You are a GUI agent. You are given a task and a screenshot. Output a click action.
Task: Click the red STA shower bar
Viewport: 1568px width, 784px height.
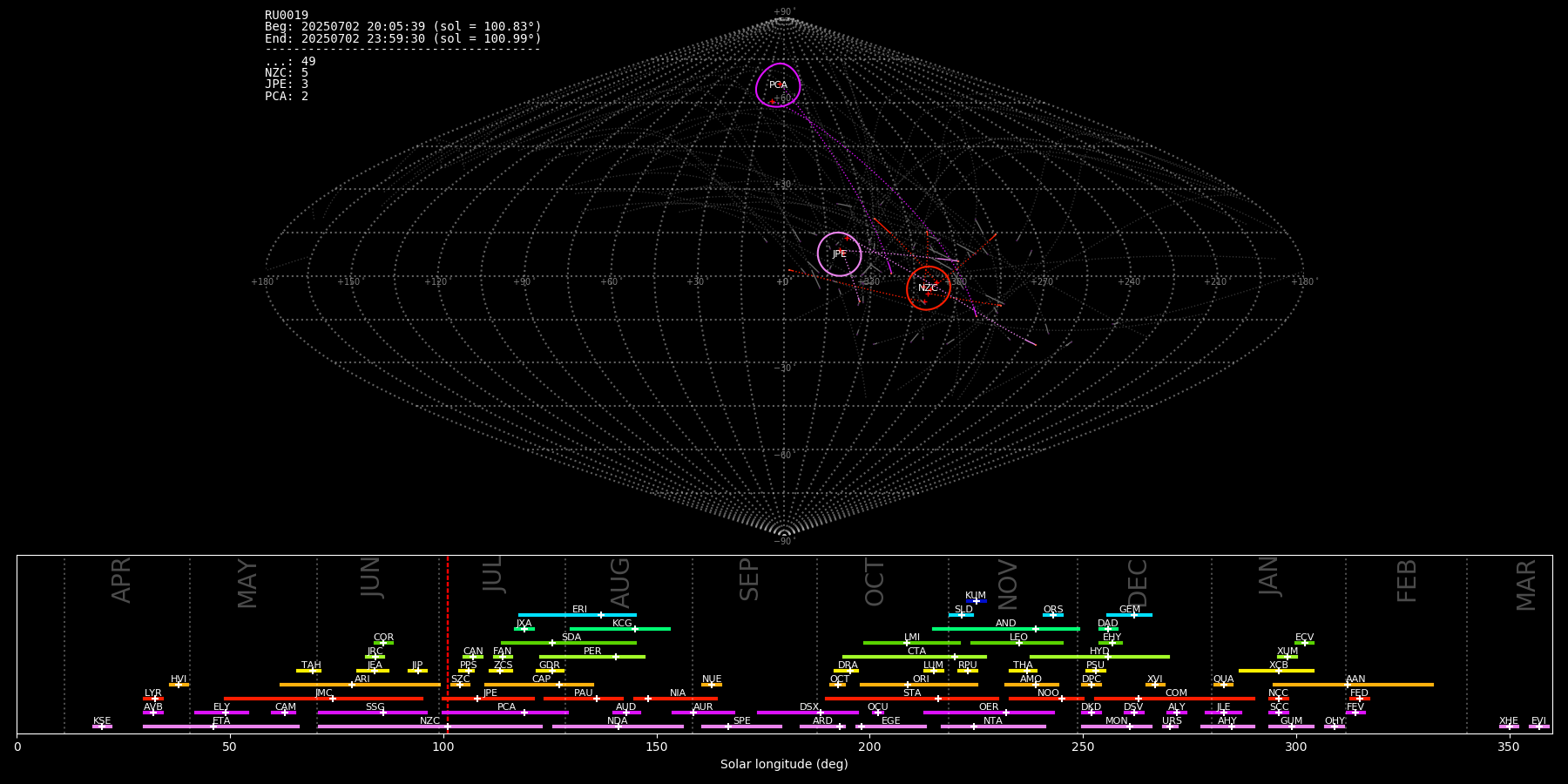pyautogui.click(x=912, y=699)
